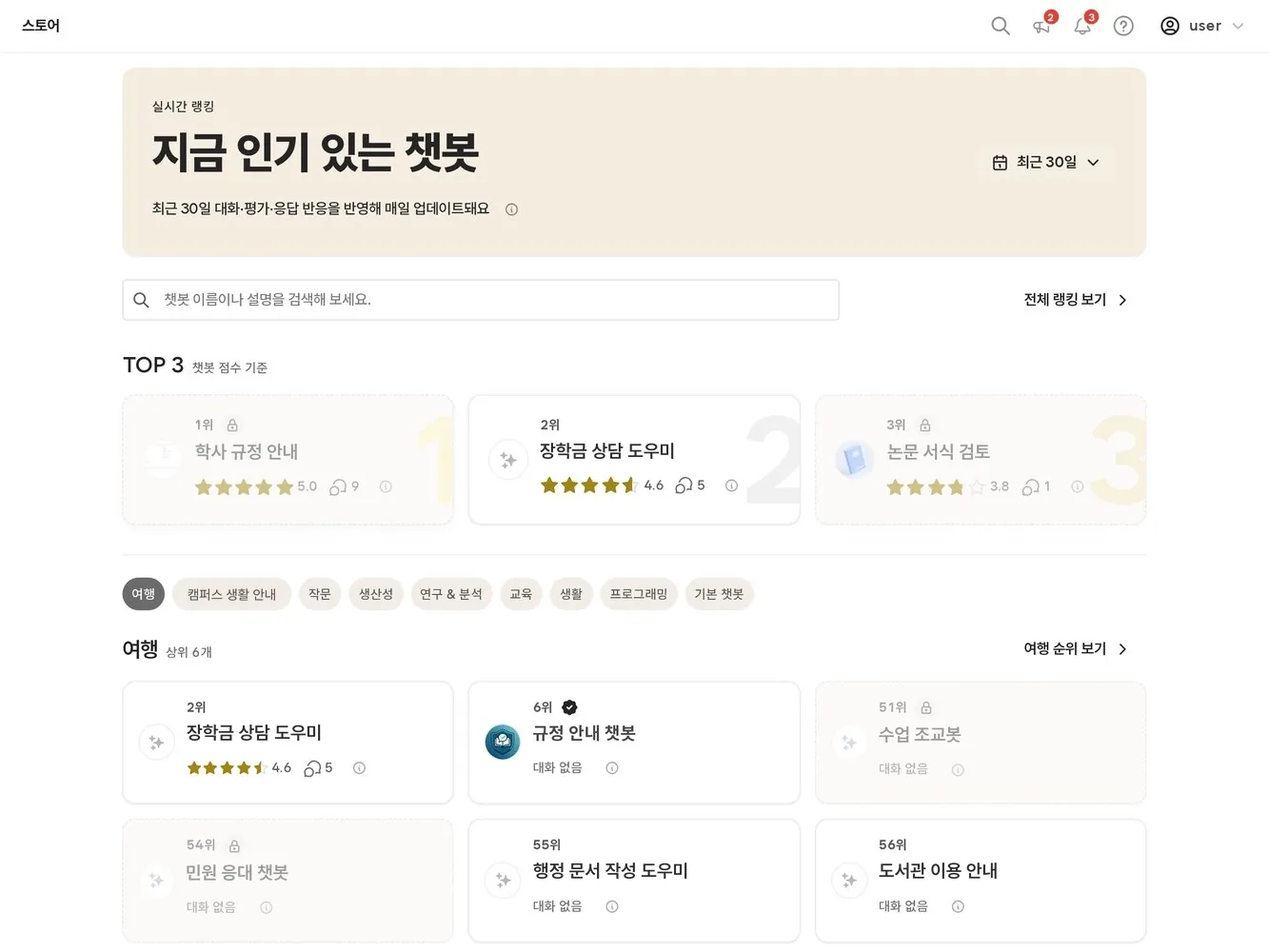Select the 캠퍼스 생활 안내 category chip

click(231, 594)
